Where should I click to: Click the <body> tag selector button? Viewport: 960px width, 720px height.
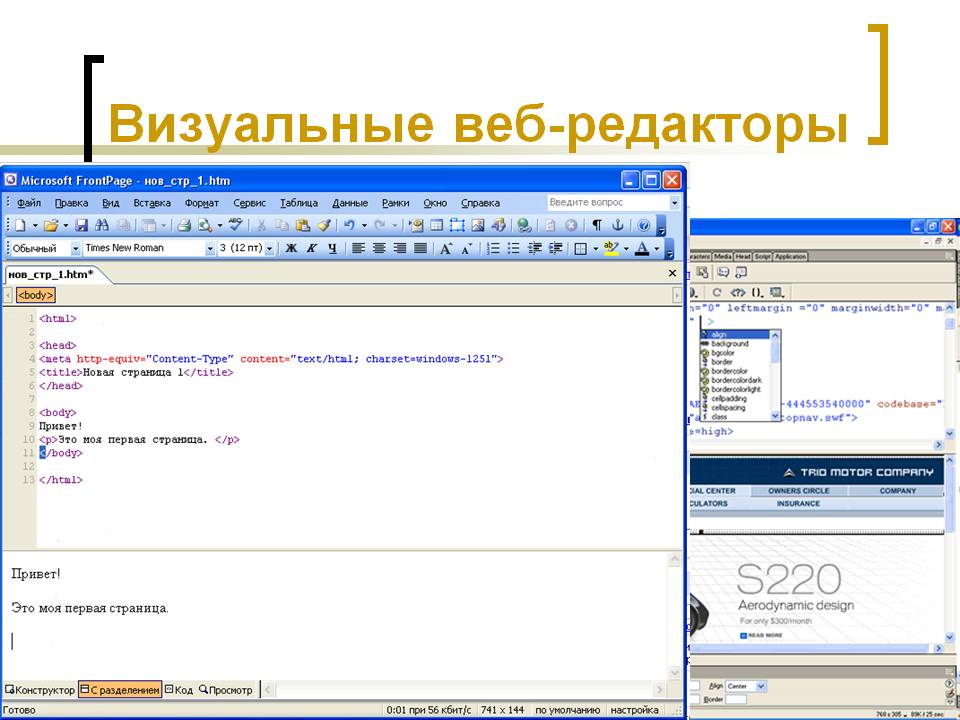click(35, 295)
